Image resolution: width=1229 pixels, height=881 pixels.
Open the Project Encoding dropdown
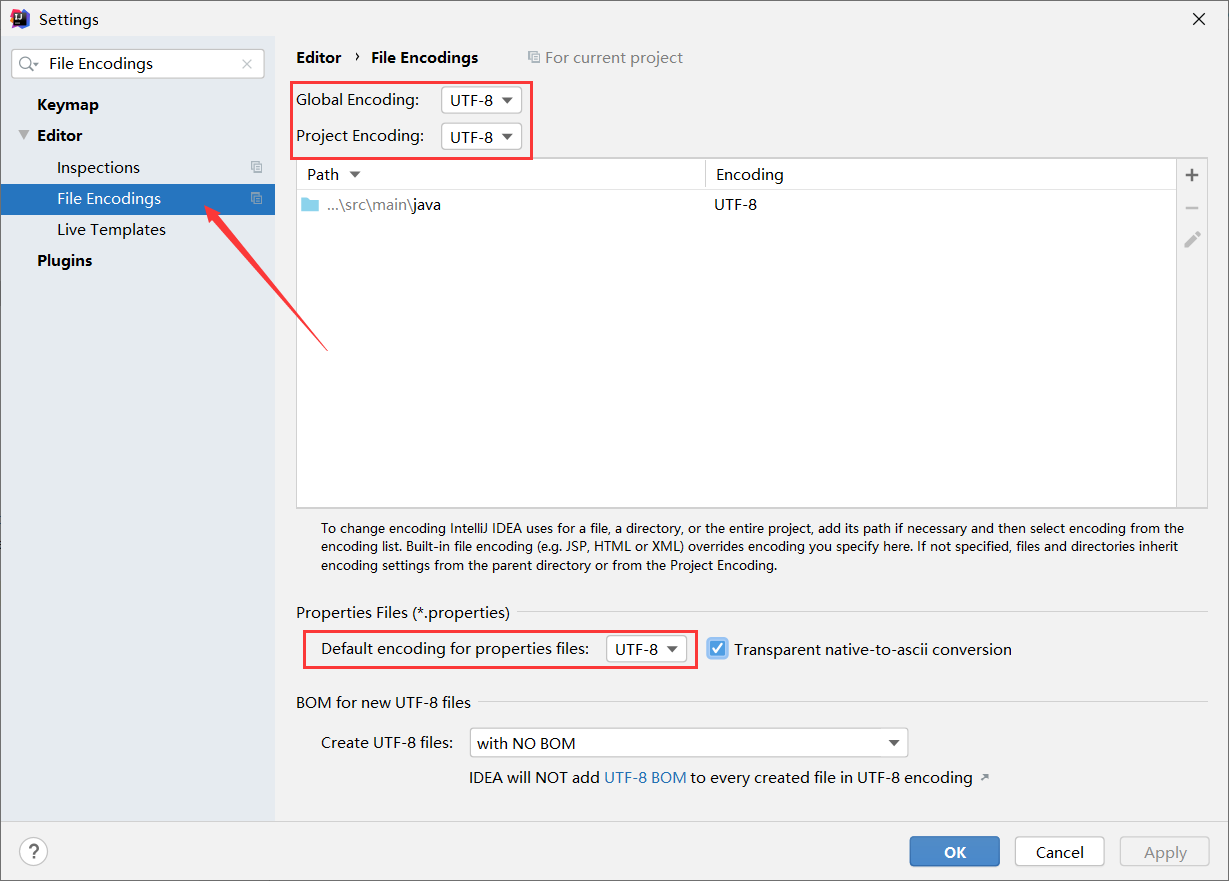[x=481, y=137]
